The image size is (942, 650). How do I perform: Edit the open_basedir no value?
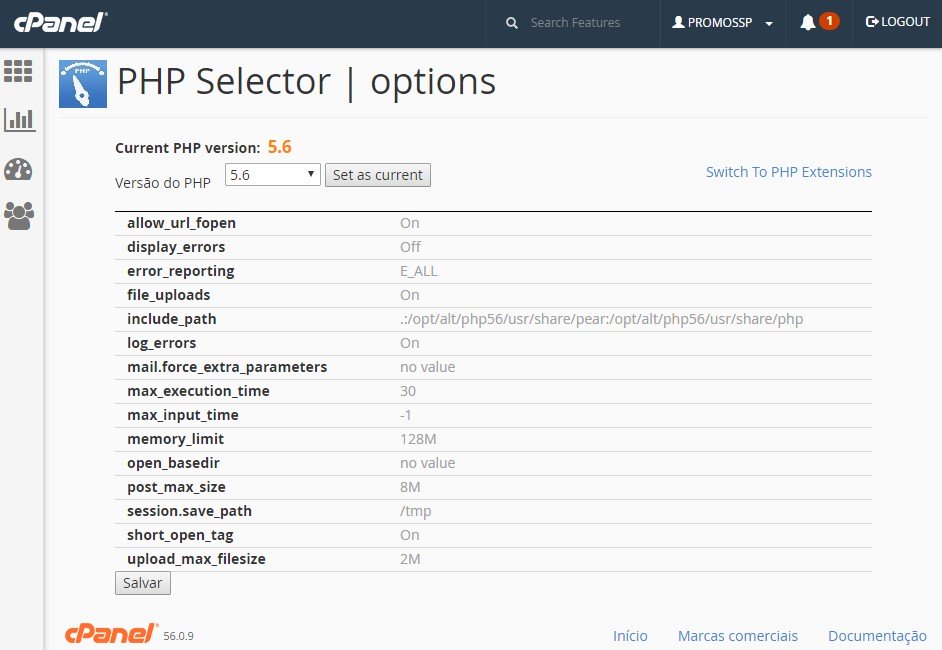click(x=428, y=463)
